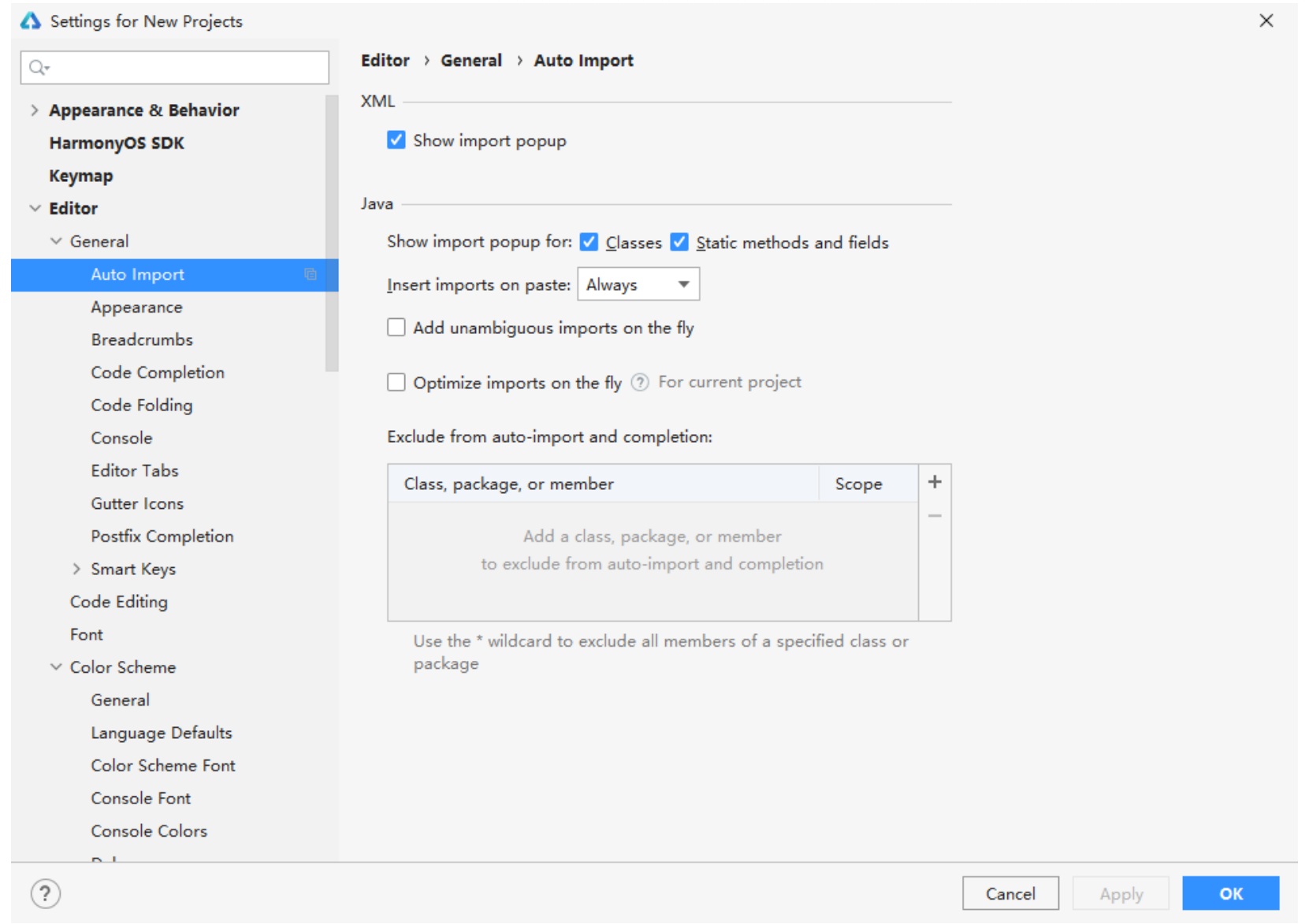
Task: Collapse the Color Scheme node
Action: point(56,667)
